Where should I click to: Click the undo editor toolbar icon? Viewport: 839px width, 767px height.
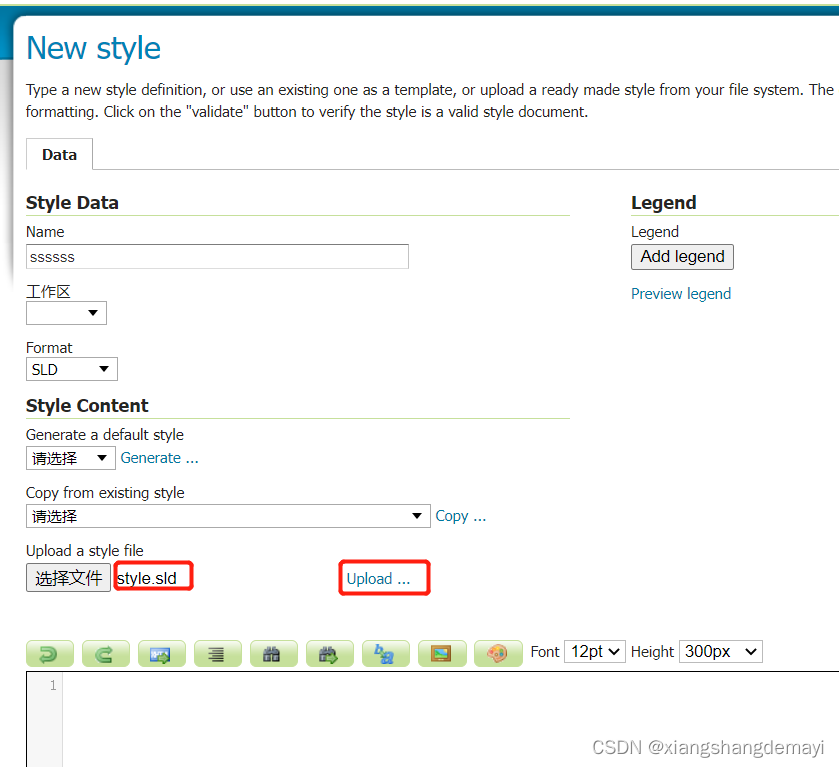[50, 653]
